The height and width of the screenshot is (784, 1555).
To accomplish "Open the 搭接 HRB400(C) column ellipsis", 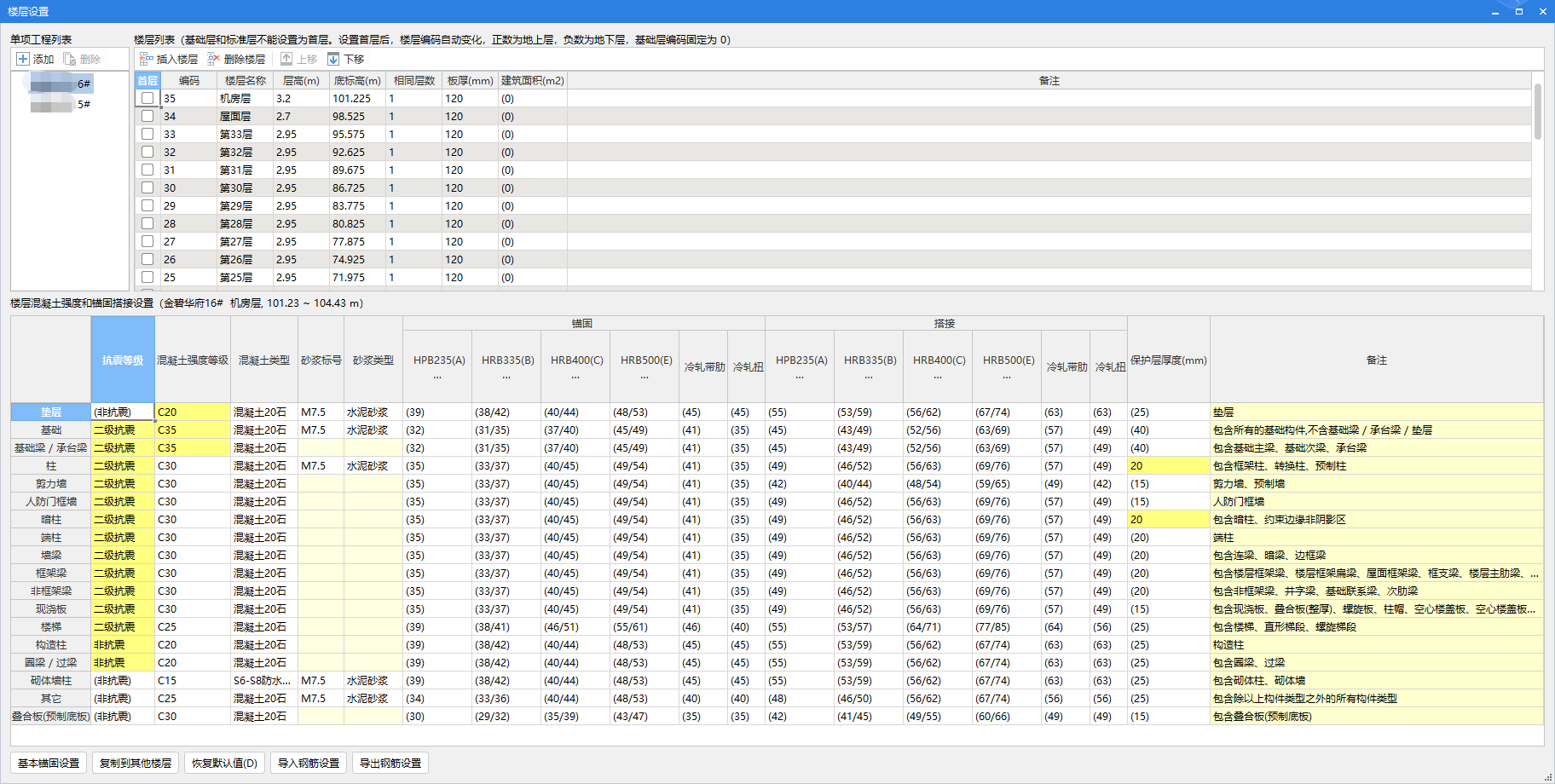I will (938, 376).
